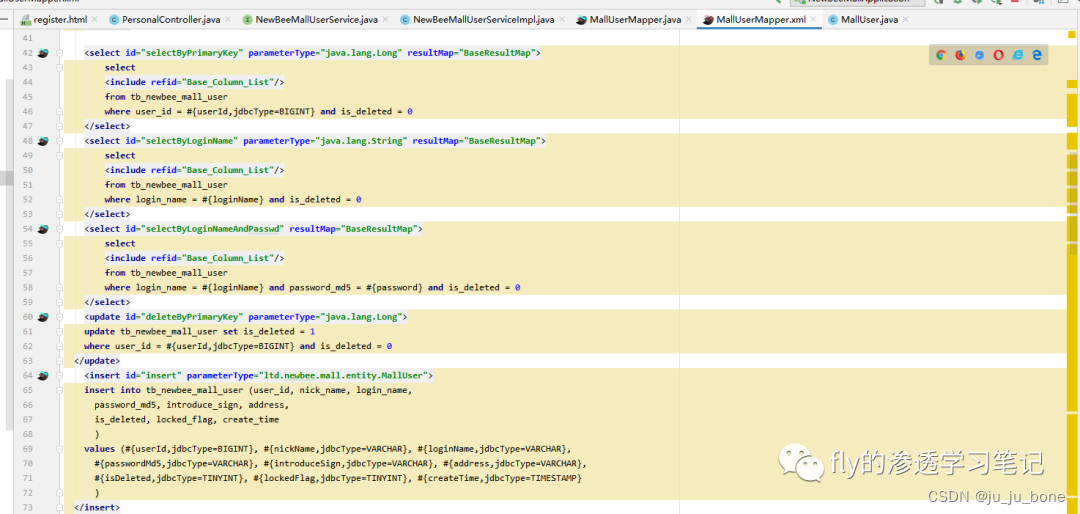Click password_md5 = #{password} on line 58

(x=356, y=287)
